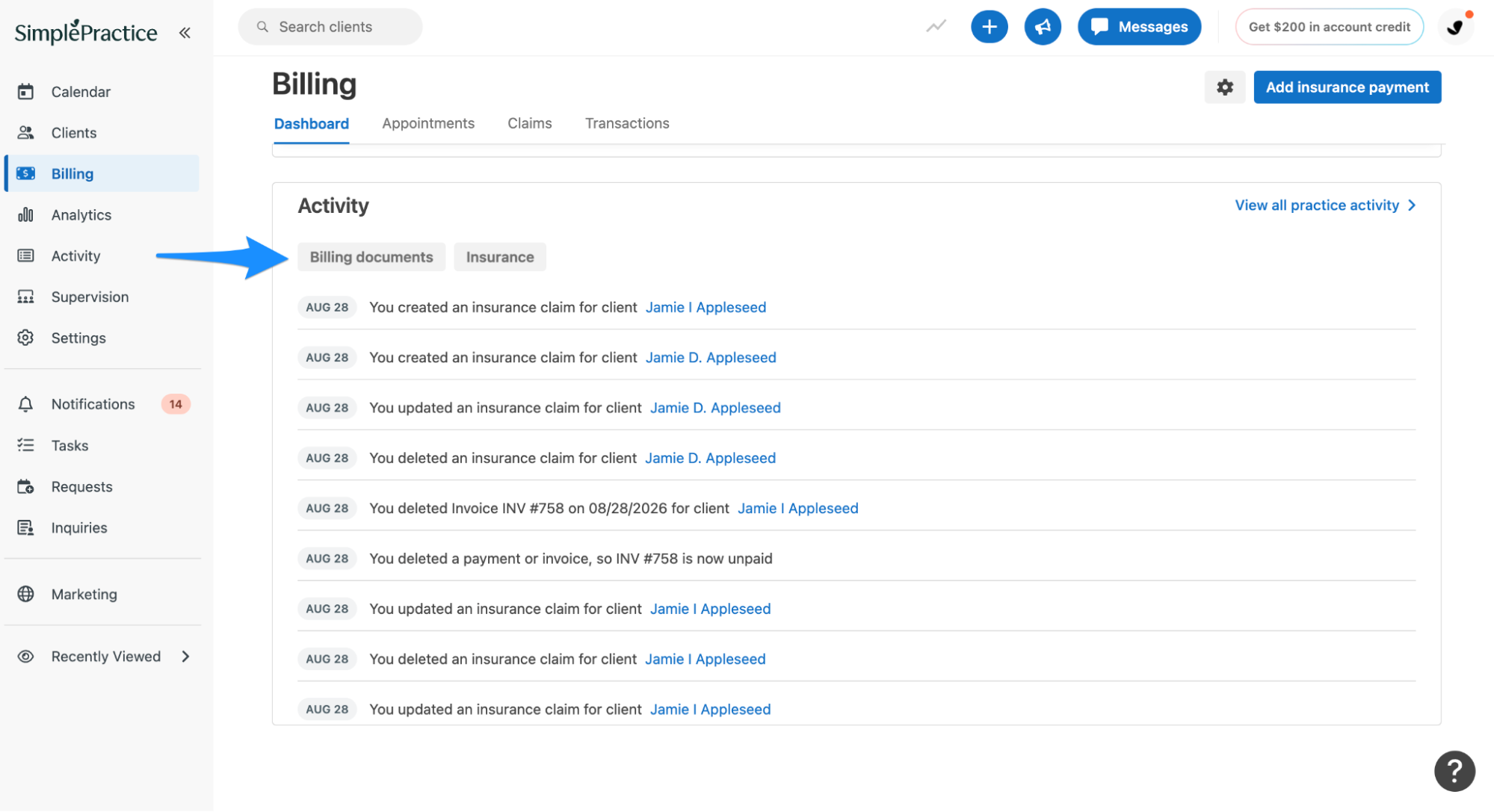Open Jamie I Appleseed in deleted Invoice row
Screen dimensions: 1494x812
coord(797,508)
